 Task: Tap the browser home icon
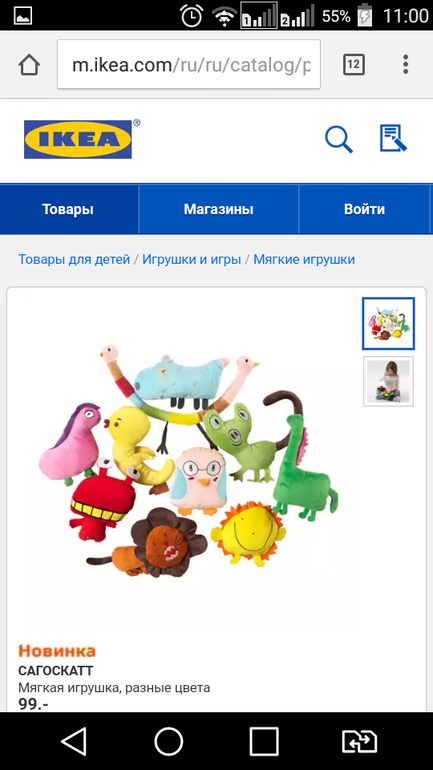pyautogui.click(x=29, y=64)
